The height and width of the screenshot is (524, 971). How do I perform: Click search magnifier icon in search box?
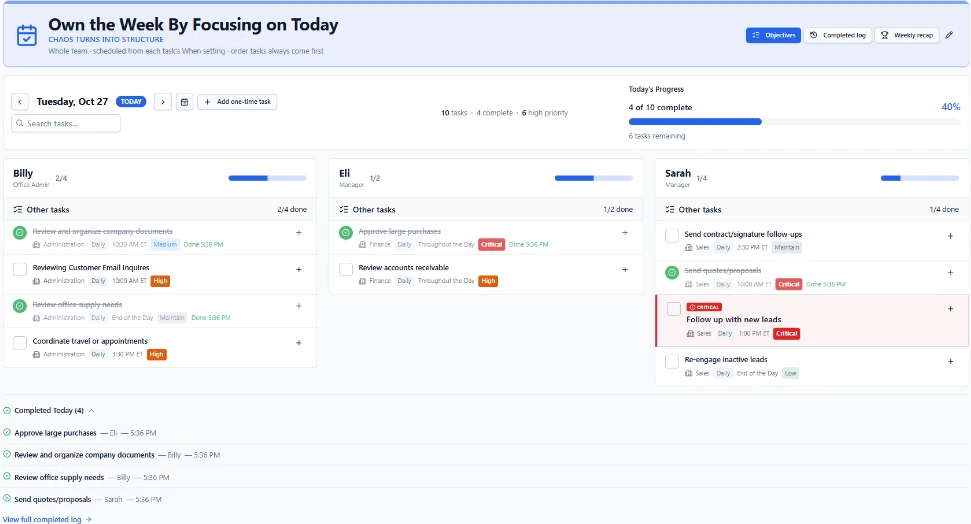(x=20, y=123)
